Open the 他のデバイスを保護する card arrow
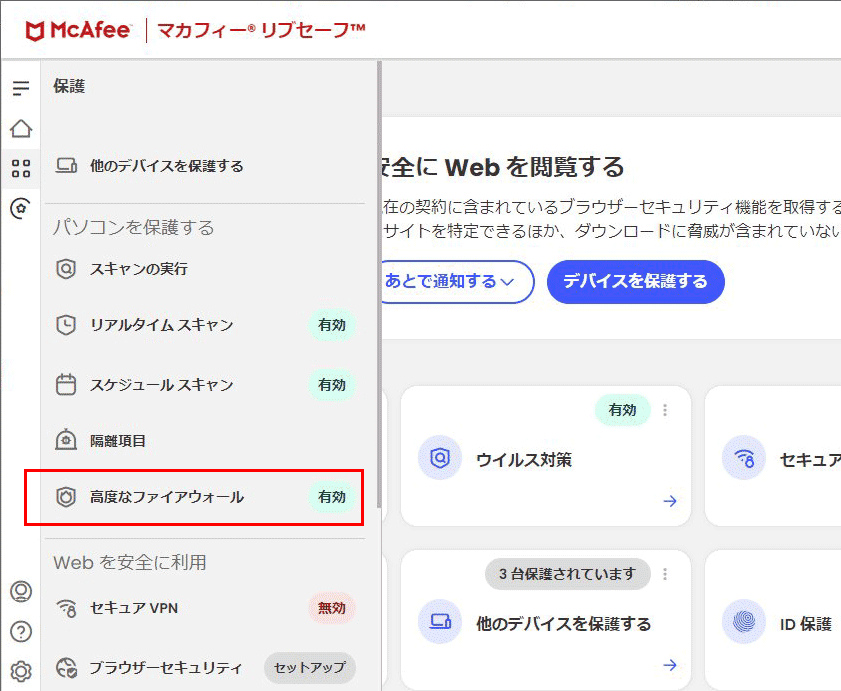 click(670, 665)
